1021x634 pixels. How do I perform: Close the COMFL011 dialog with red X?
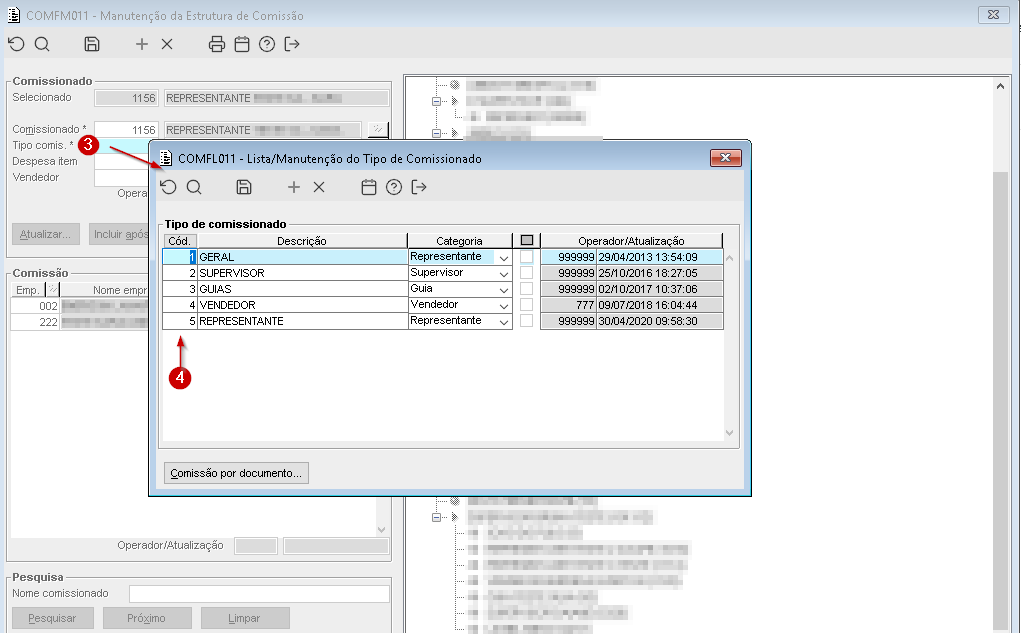click(725, 158)
